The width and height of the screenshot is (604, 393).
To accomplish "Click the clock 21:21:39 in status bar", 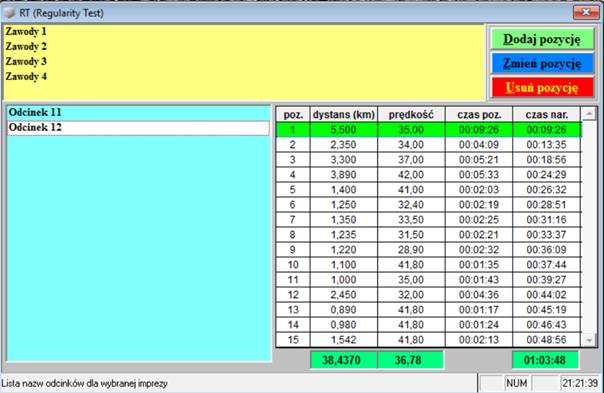I will pyautogui.click(x=580, y=383).
